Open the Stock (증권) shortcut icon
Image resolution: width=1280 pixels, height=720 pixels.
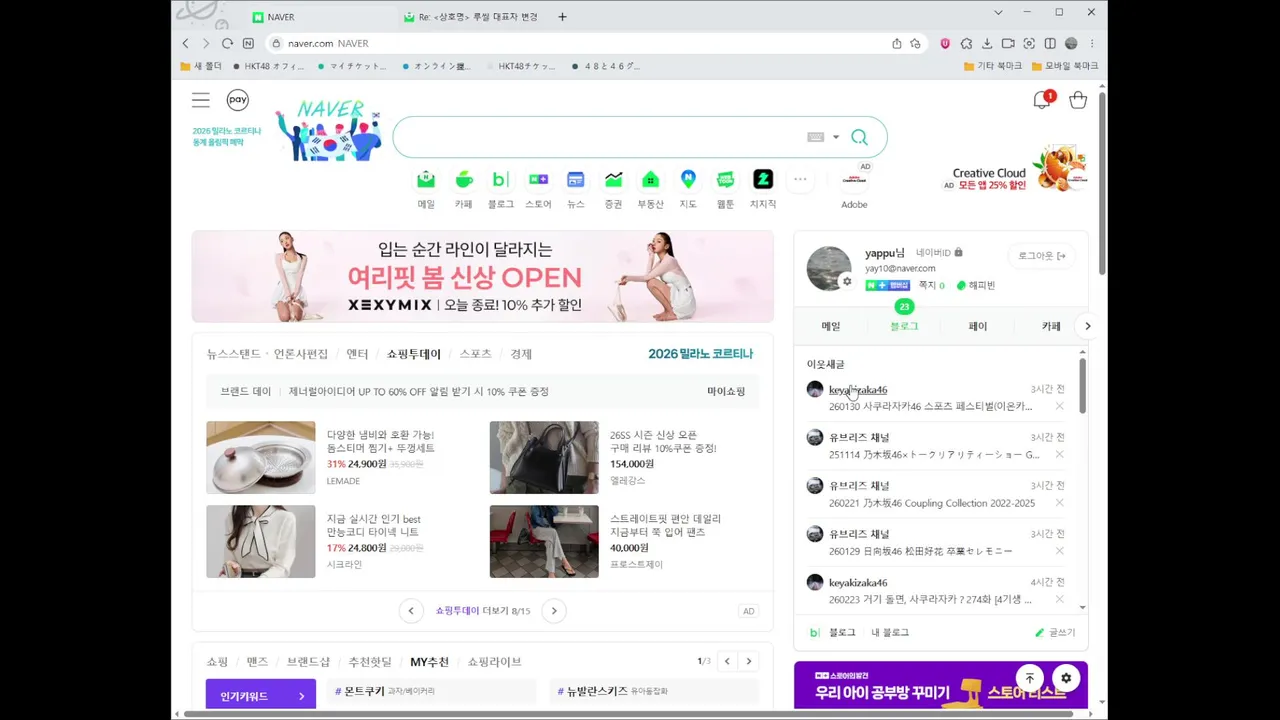click(x=613, y=180)
